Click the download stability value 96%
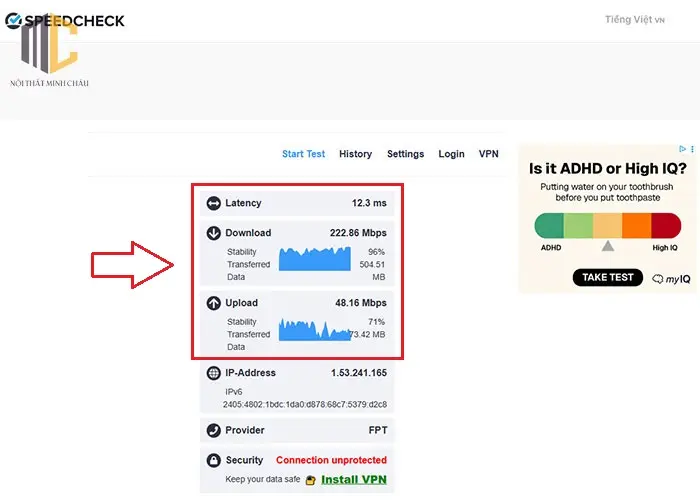This screenshot has height=500, width=700. click(376, 252)
